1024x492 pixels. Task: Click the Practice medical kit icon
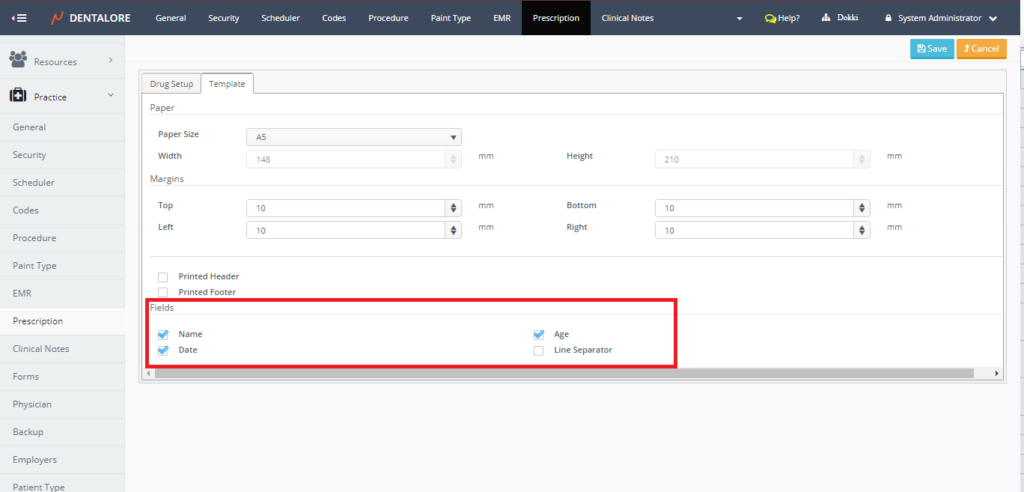pos(18,96)
